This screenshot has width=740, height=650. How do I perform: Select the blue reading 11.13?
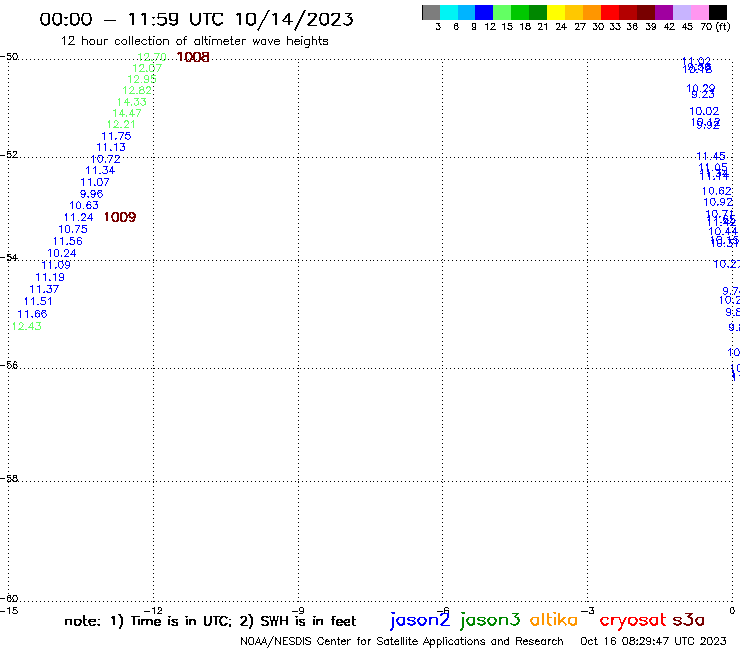pyautogui.click(x=111, y=148)
